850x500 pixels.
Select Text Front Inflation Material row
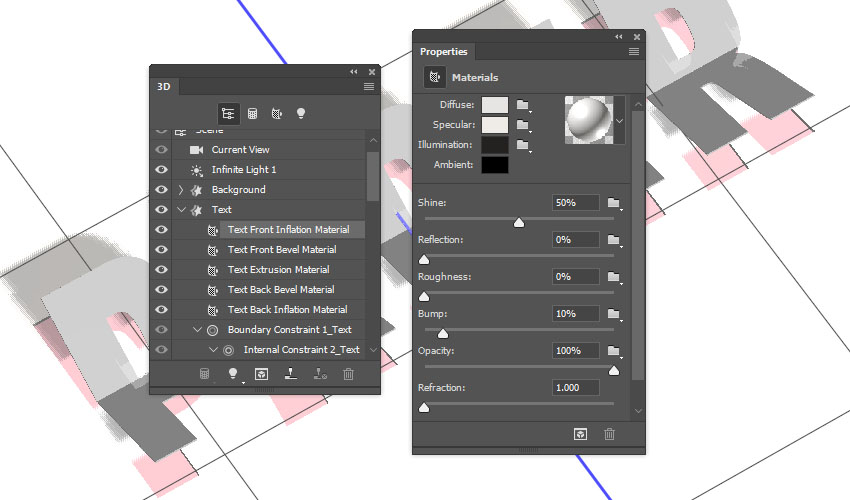point(268,230)
